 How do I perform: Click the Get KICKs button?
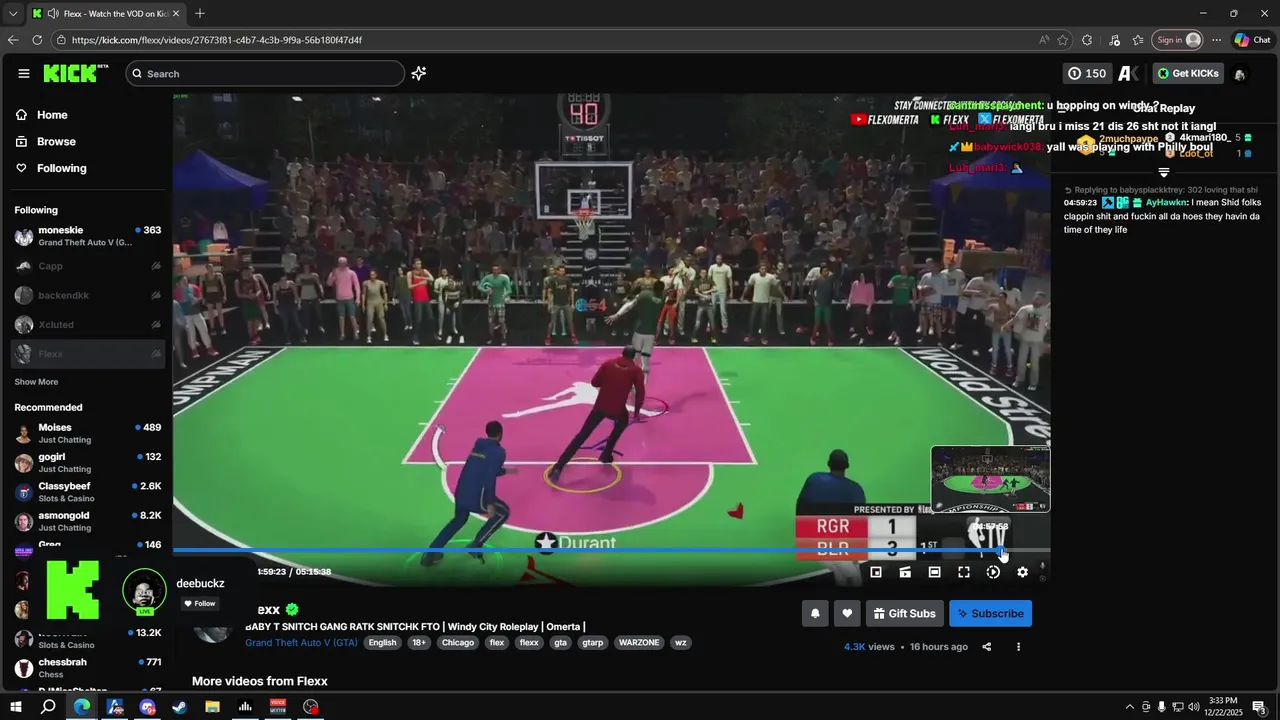(x=1188, y=73)
